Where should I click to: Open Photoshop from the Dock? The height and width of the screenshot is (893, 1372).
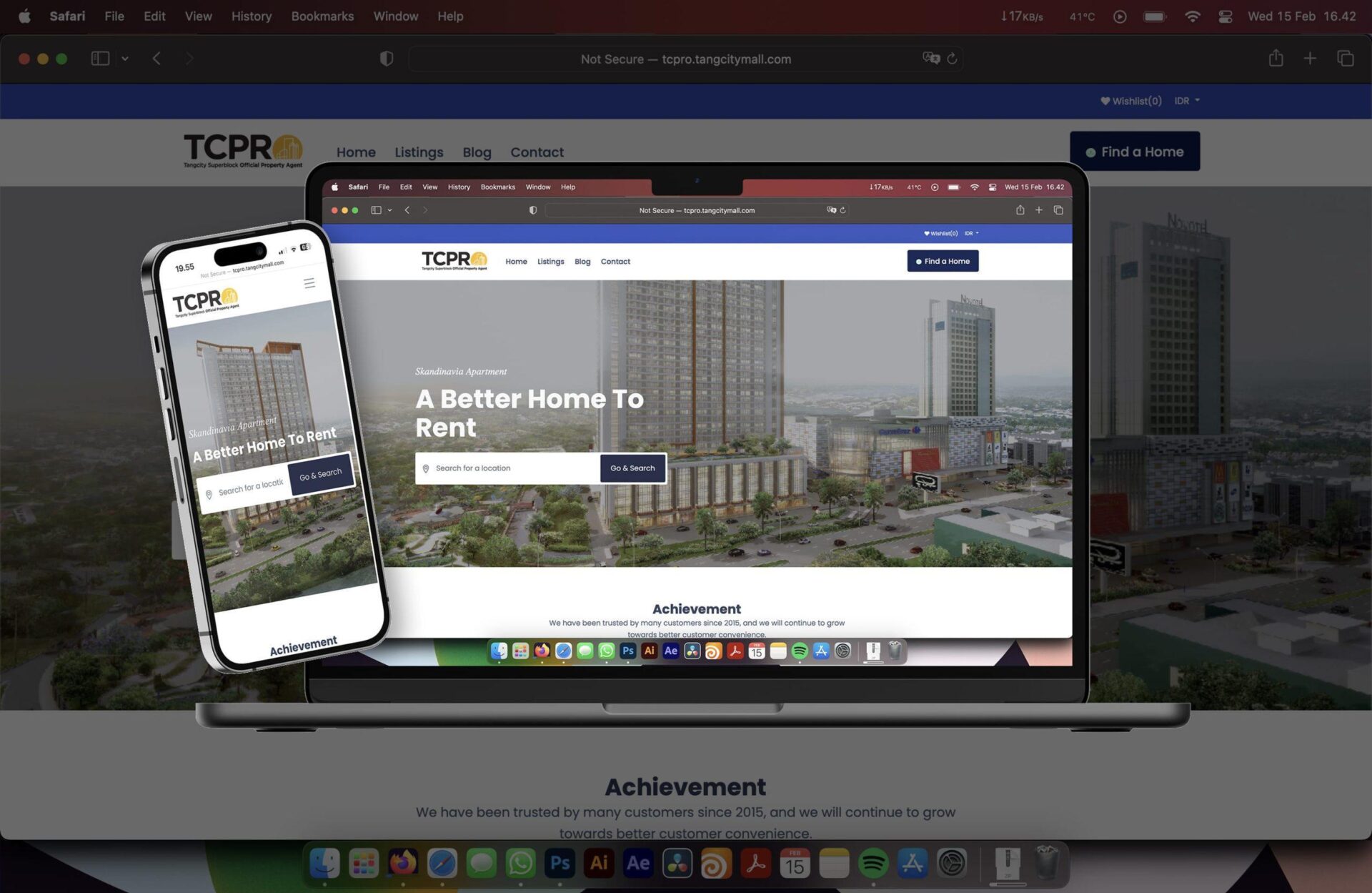click(x=560, y=864)
